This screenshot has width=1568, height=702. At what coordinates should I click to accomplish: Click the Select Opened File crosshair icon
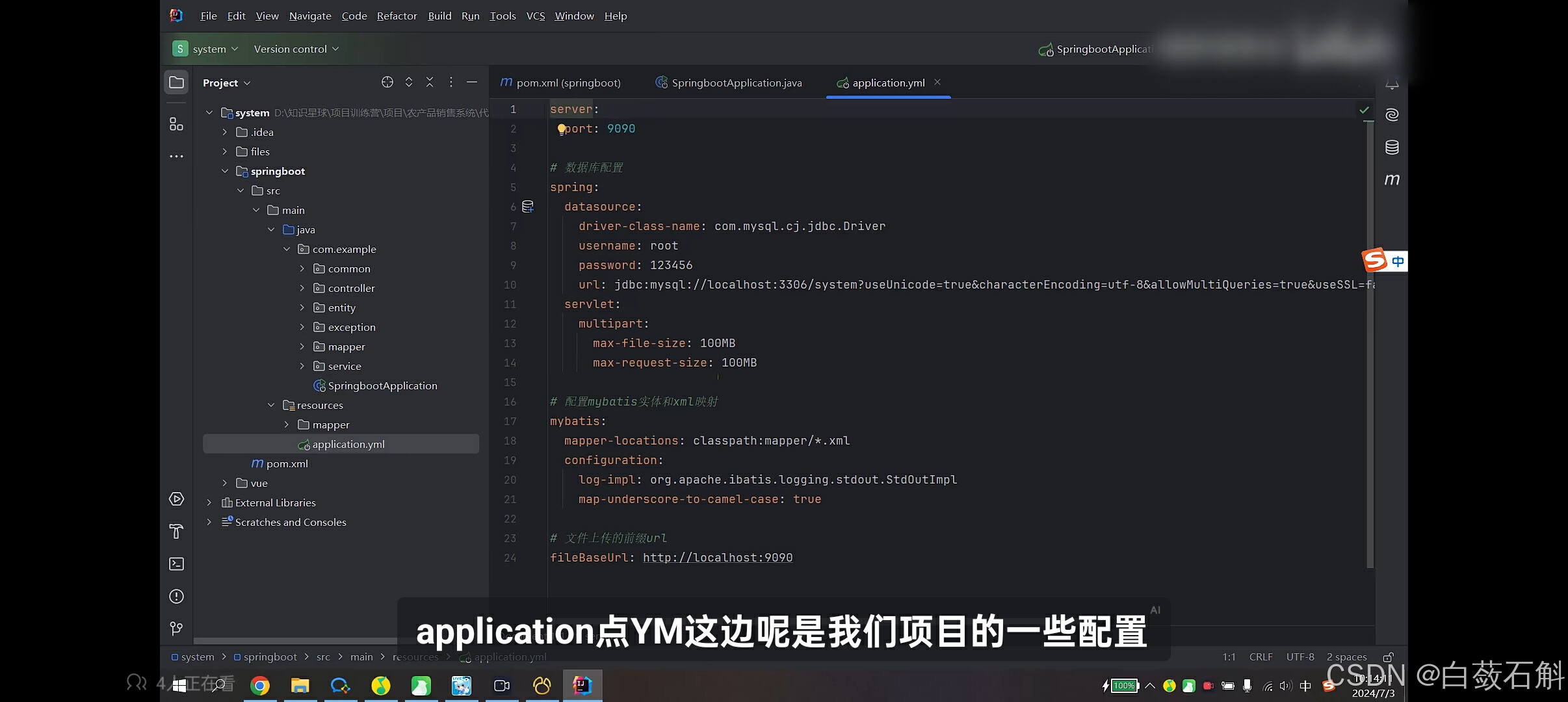[387, 82]
